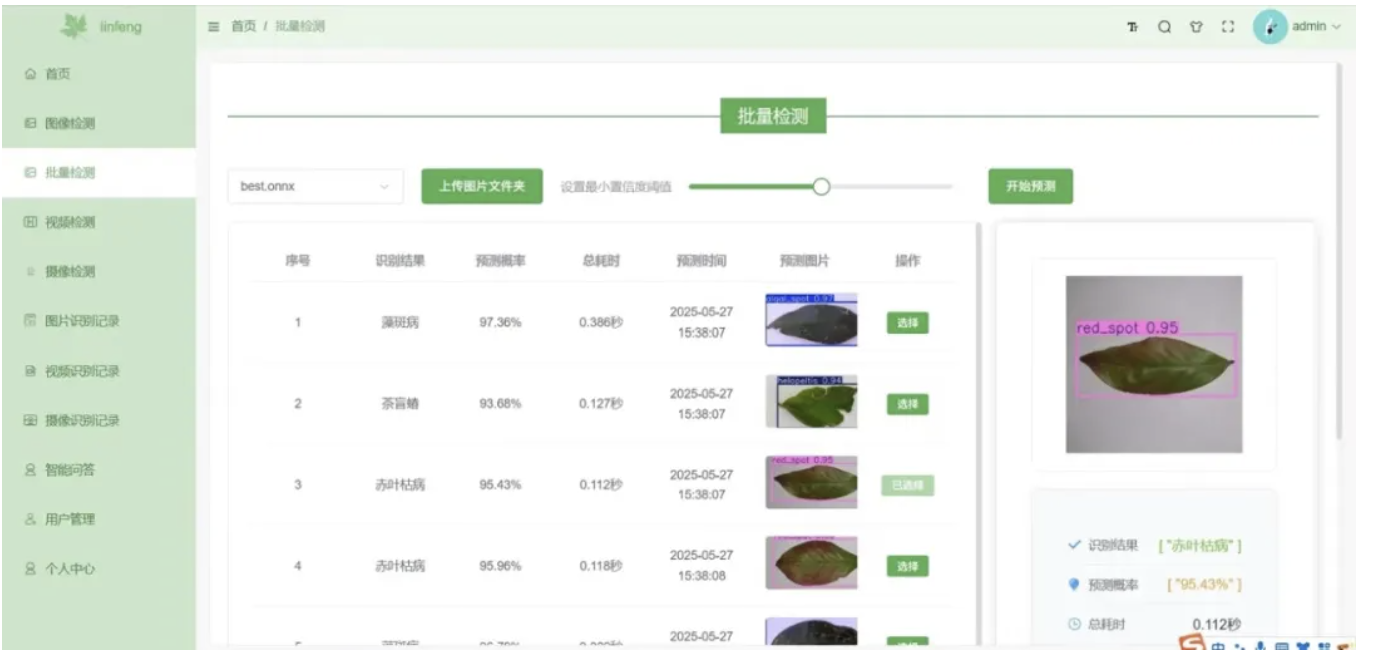The width and height of the screenshot is (1376, 654).
Task: Open row 4 leaf thumbnail
Action: click(811, 563)
